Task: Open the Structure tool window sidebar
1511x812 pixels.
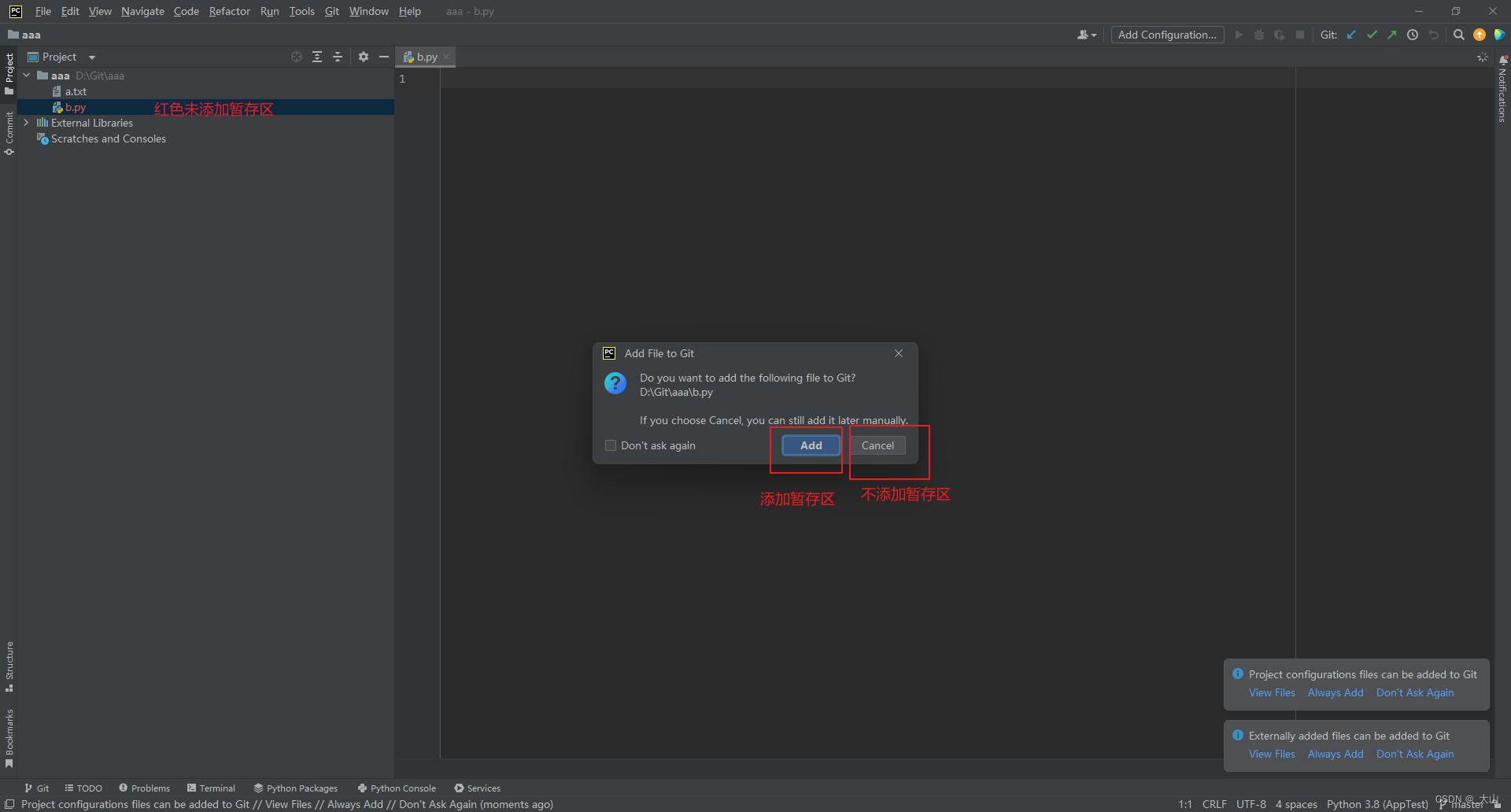Action: pos(9,666)
